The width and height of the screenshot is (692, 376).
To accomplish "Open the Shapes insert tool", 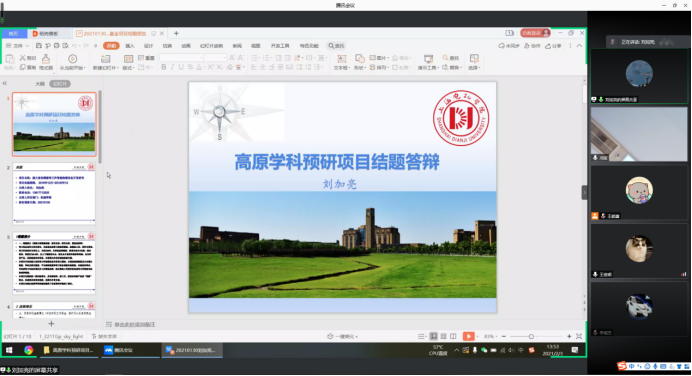I will 359,62.
